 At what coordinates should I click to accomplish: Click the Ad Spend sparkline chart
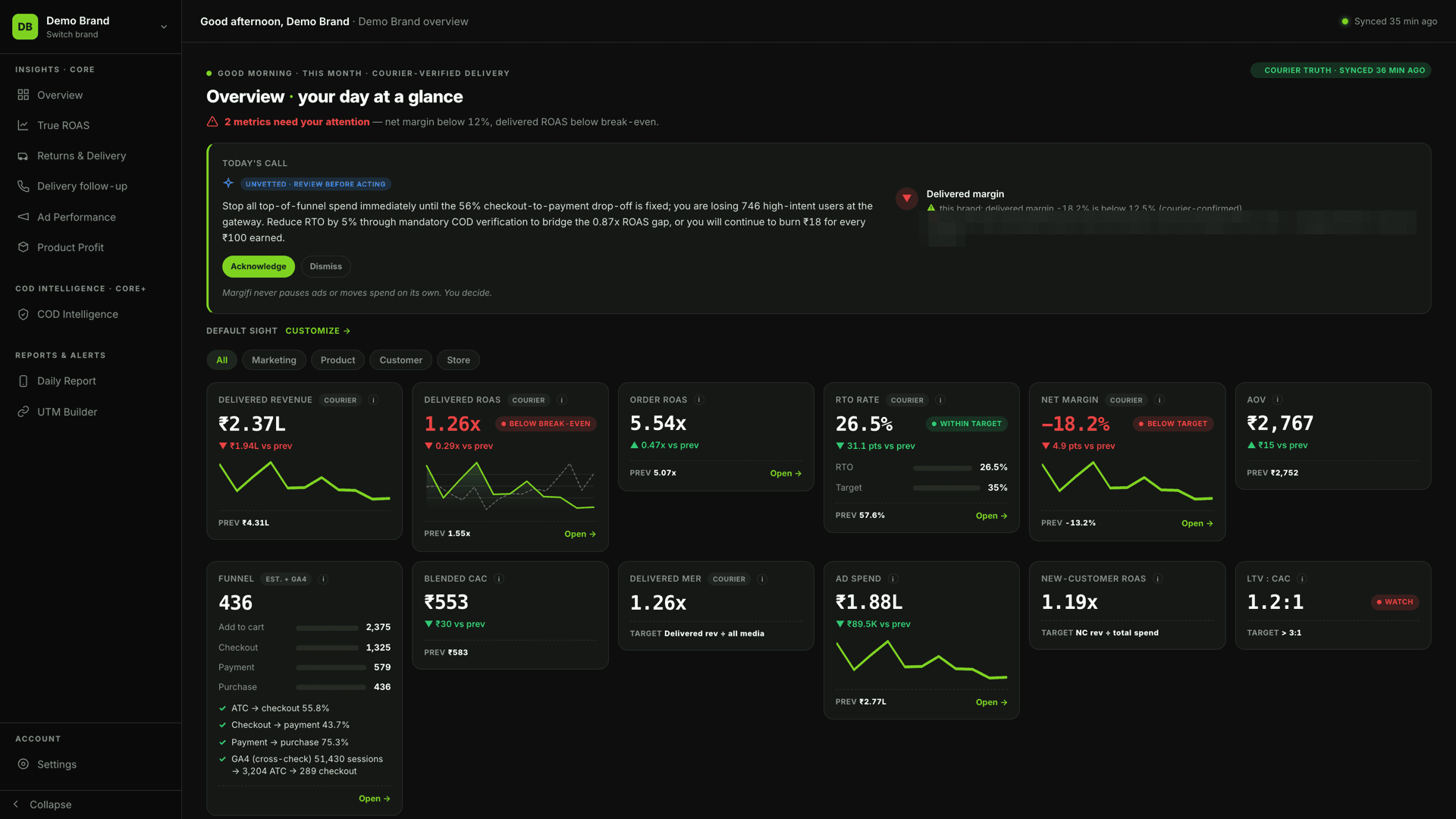point(921,660)
